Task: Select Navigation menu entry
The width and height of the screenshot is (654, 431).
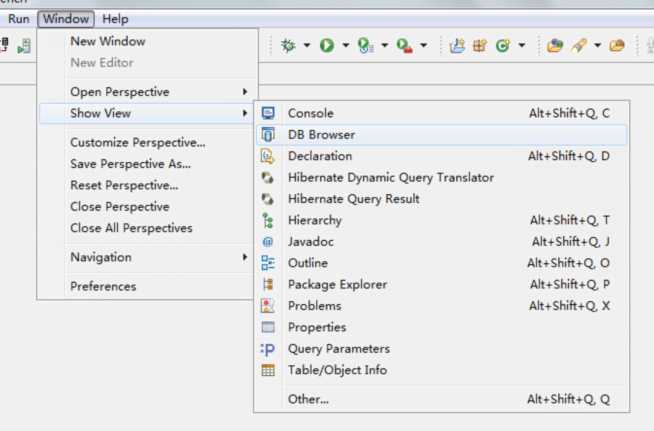Action: pos(148,257)
